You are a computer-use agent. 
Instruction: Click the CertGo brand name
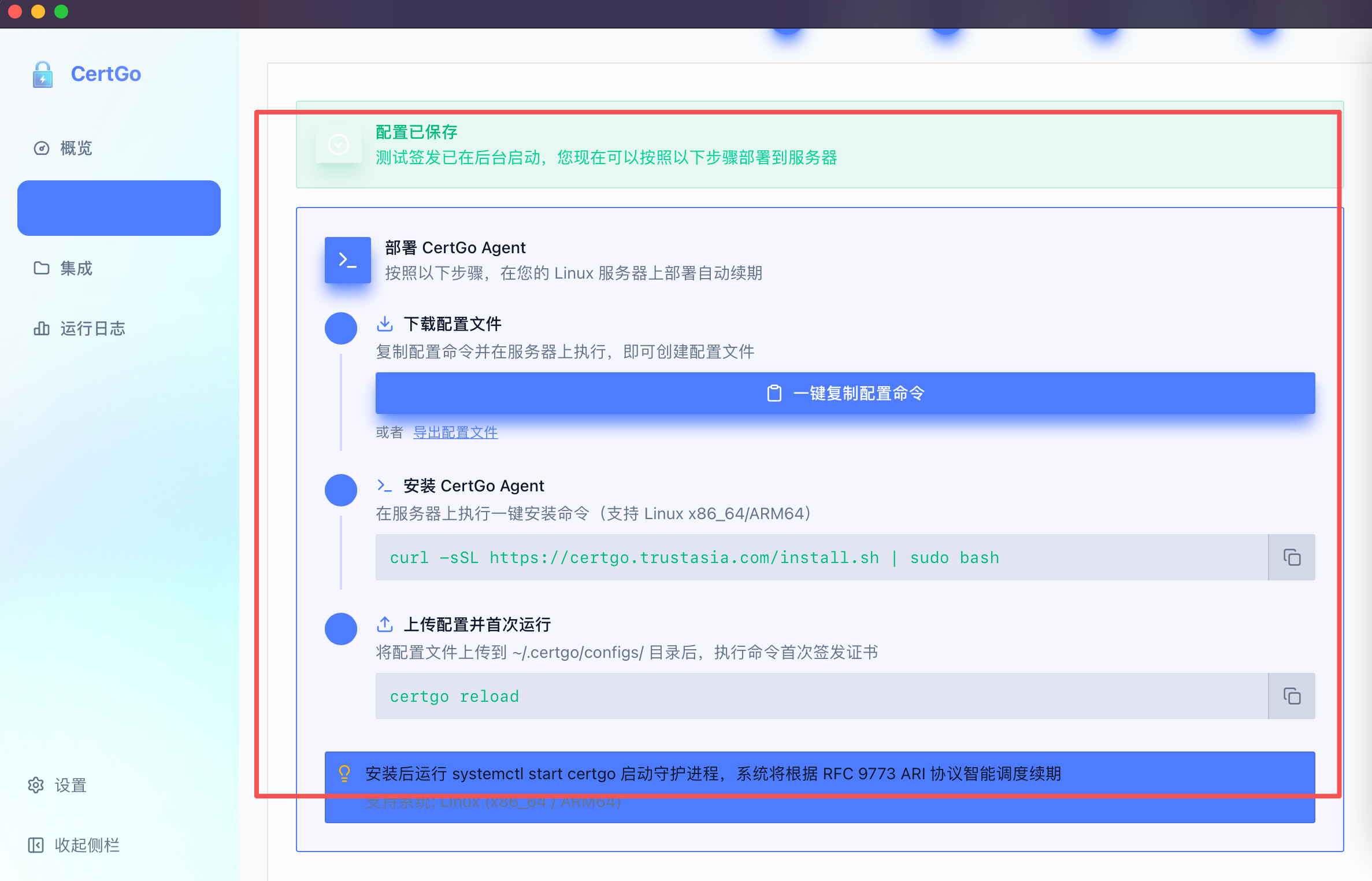tap(106, 74)
